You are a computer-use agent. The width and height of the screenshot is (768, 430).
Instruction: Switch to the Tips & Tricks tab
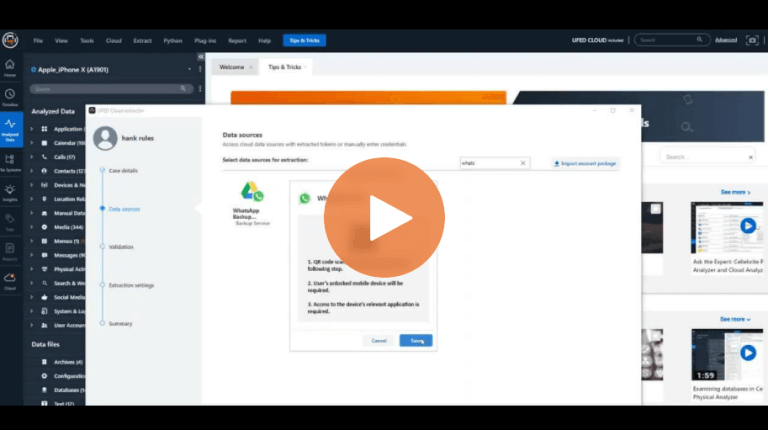click(x=285, y=67)
